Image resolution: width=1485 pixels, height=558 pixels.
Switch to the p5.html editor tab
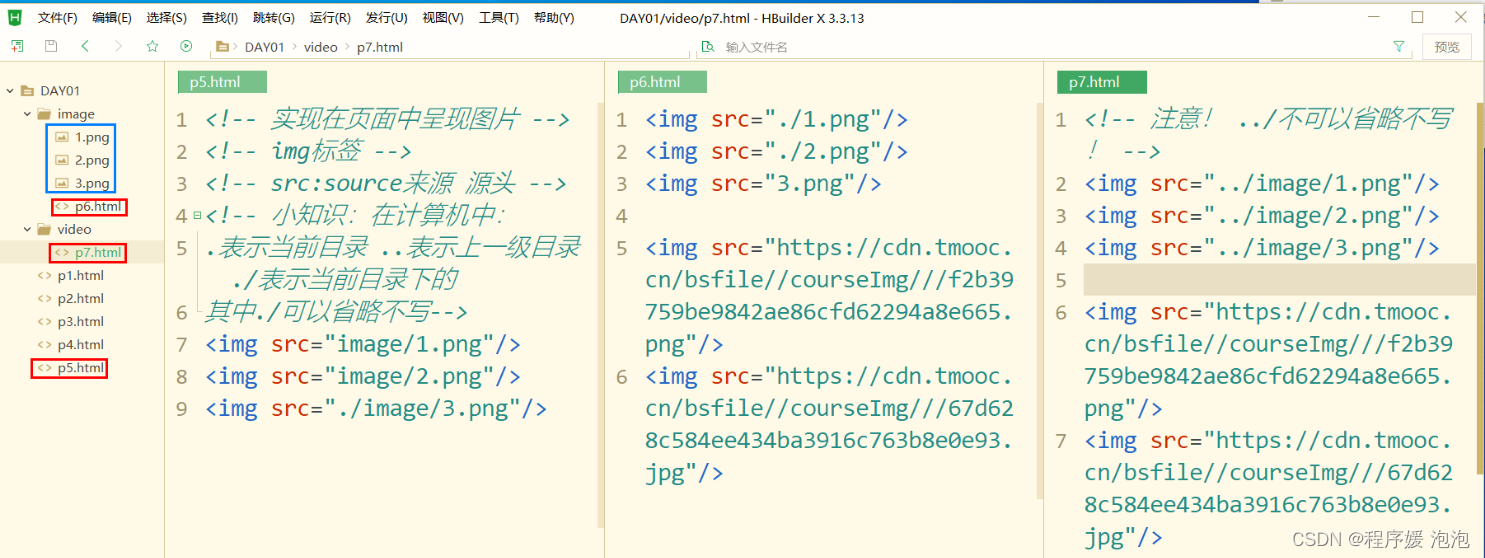pos(222,83)
